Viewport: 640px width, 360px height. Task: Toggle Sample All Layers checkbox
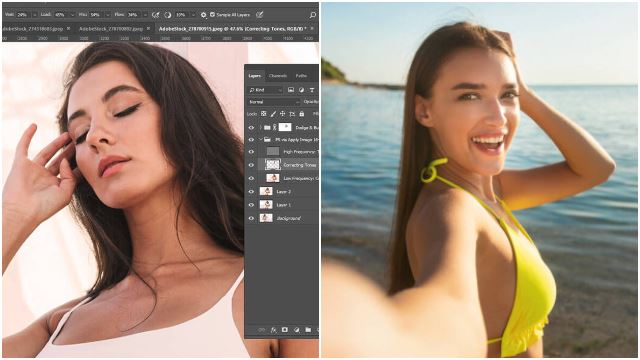[212, 15]
